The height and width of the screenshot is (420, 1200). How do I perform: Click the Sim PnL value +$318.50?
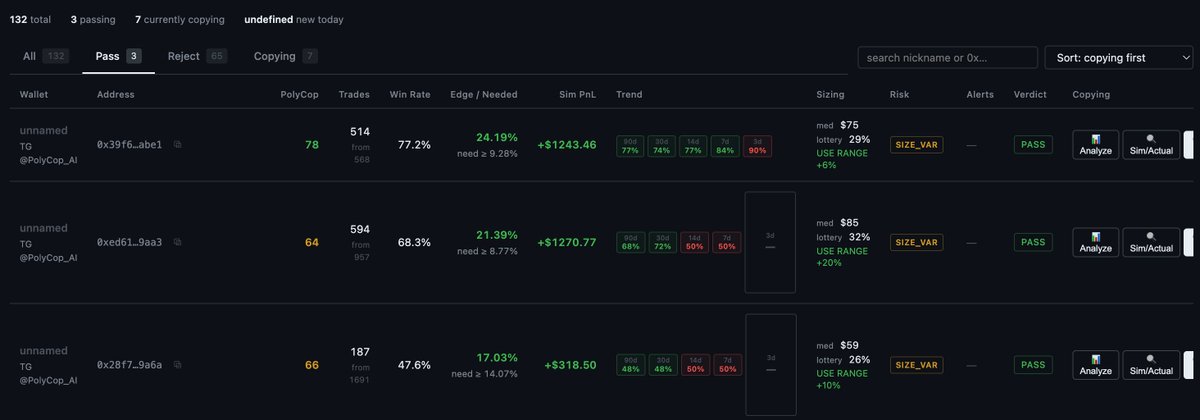(570, 365)
